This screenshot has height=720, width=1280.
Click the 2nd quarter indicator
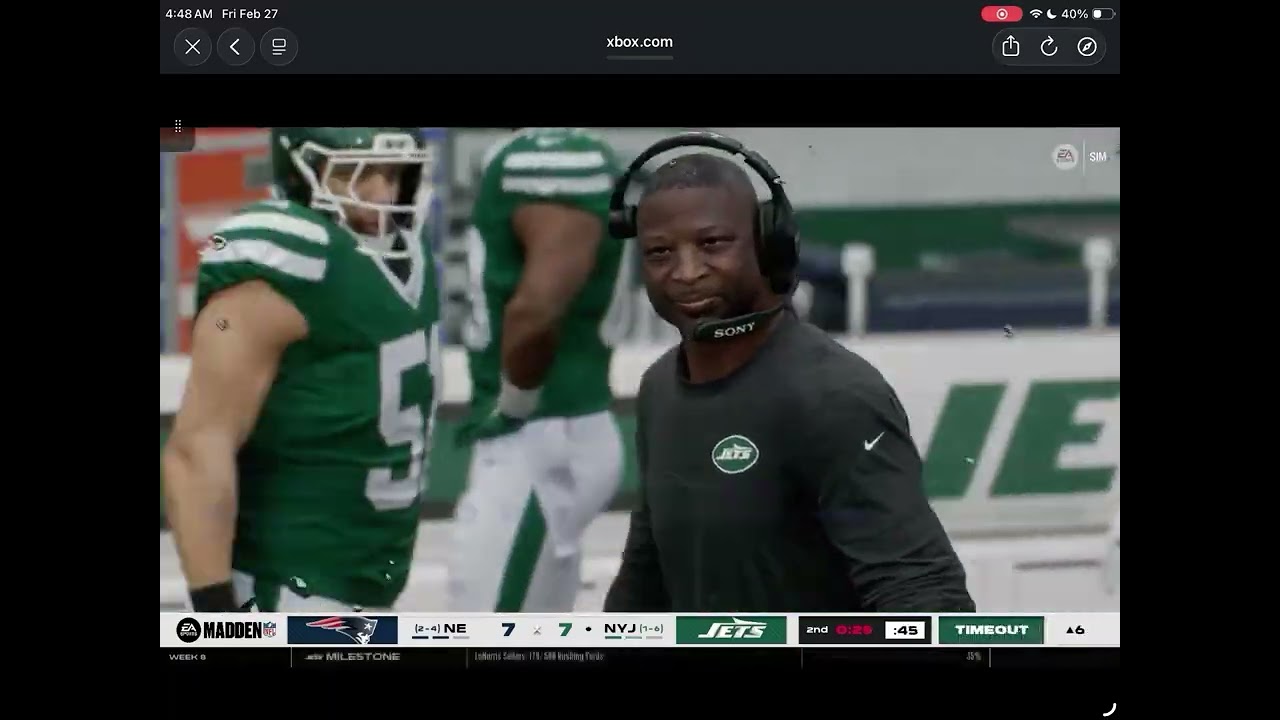click(x=817, y=630)
